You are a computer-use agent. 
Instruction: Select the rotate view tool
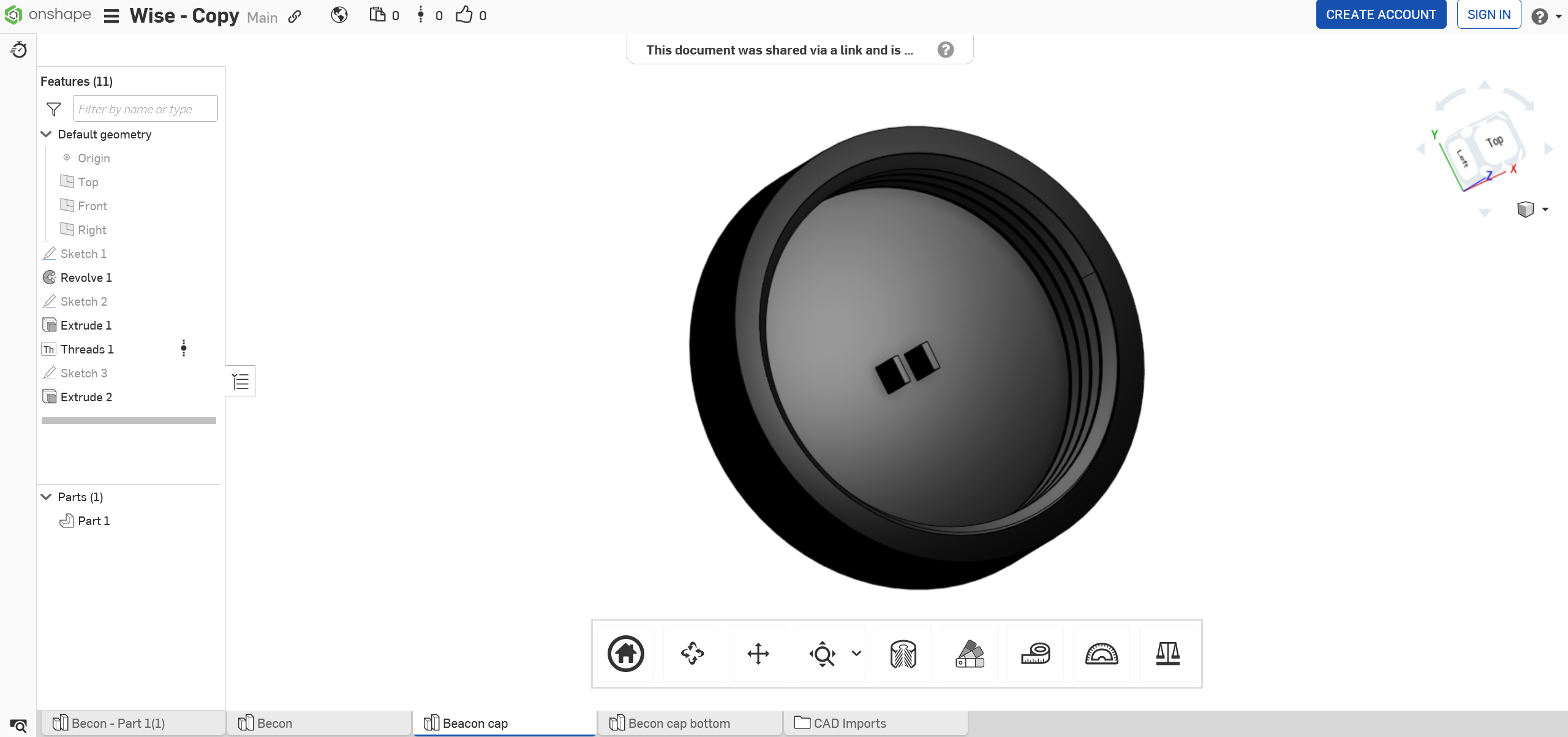coord(692,654)
